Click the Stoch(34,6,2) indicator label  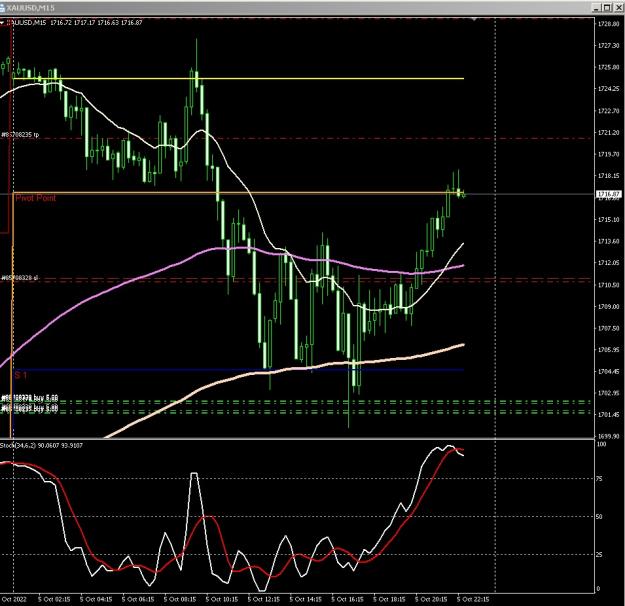[41, 445]
